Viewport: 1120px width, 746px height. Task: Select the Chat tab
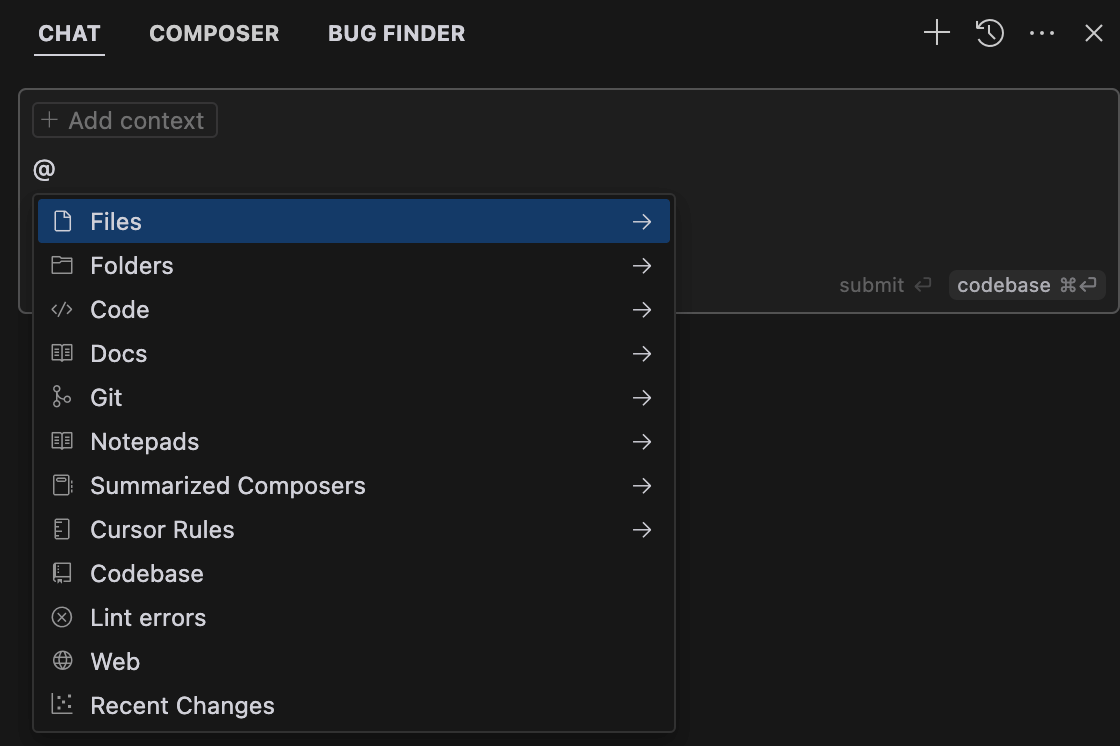click(x=69, y=33)
